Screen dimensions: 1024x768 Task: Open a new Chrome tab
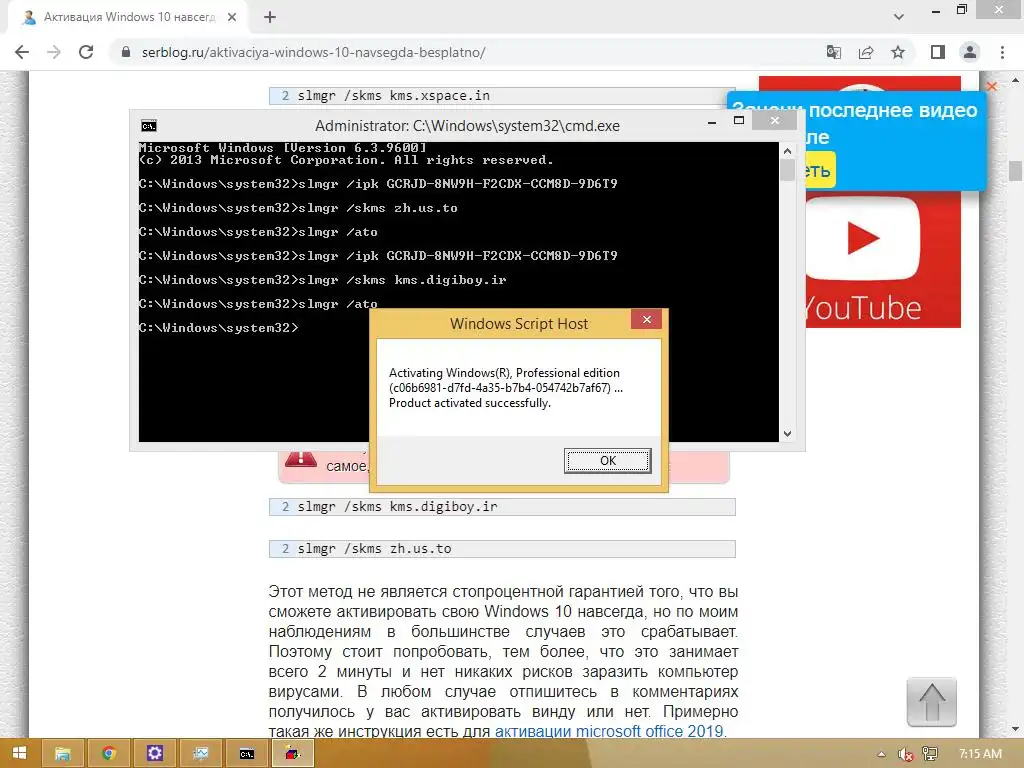point(270,17)
